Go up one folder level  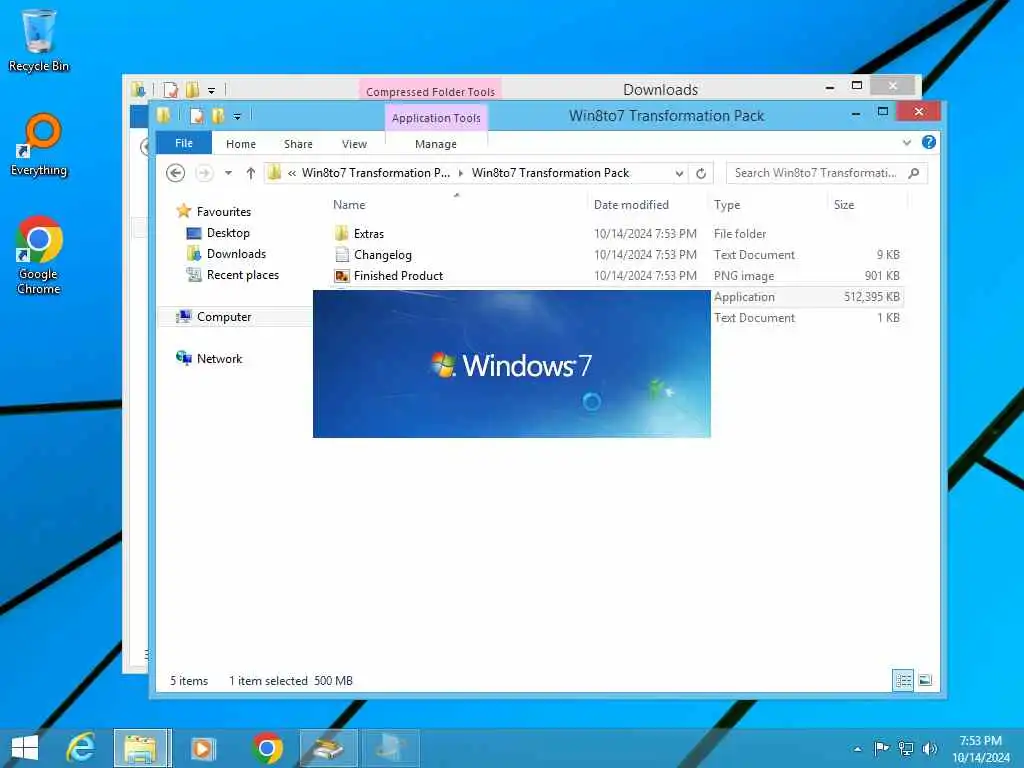pos(251,173)
